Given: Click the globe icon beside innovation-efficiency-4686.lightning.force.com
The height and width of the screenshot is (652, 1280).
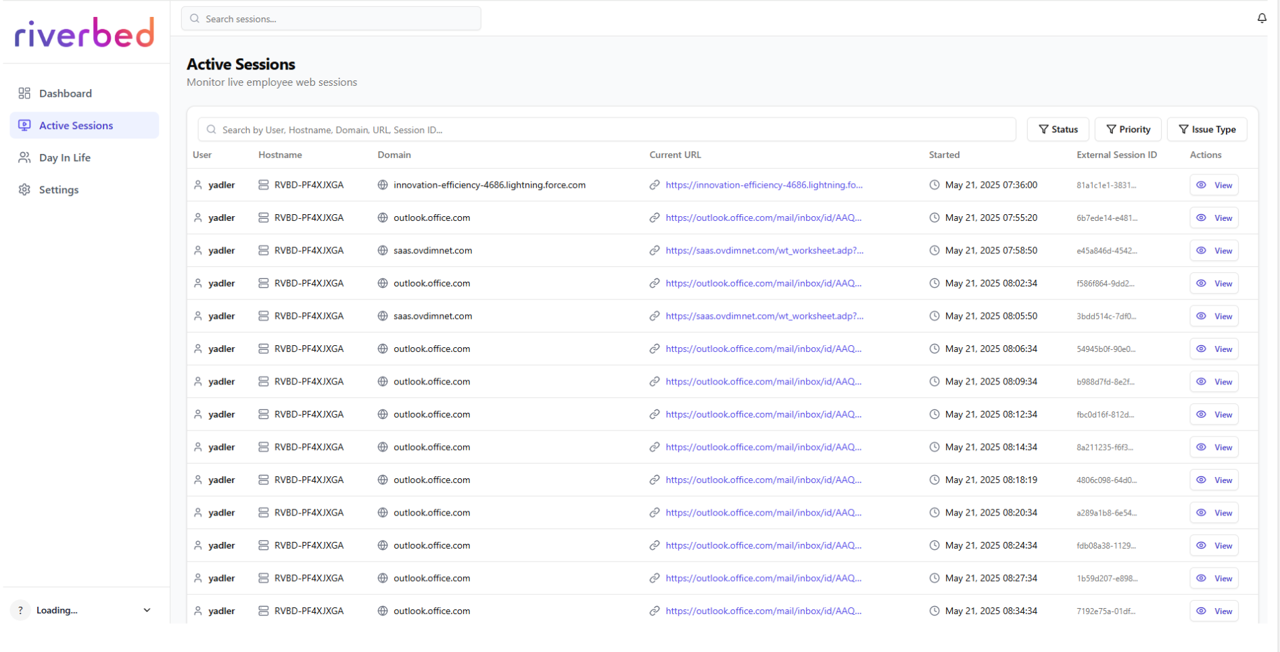Looking at the screenshot, I should pyautogui.click(x=383, y=185).
